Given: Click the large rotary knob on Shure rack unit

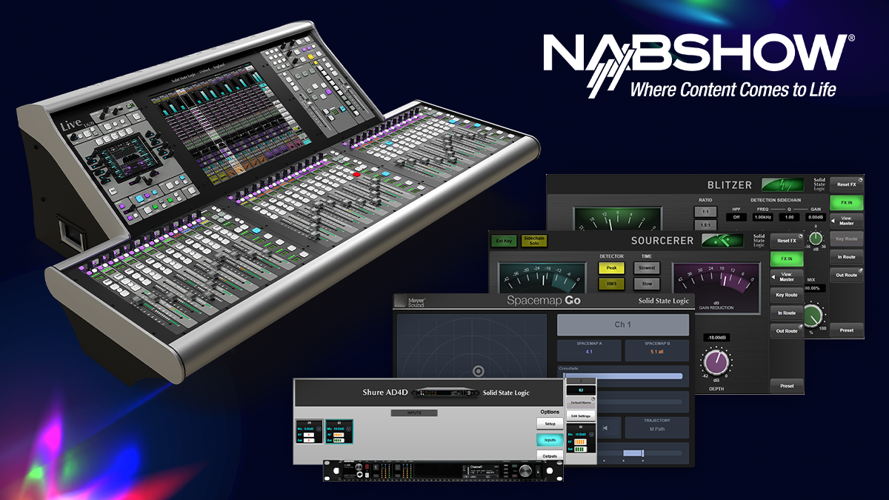Looking at the screenshot, I should click(526, 471).
